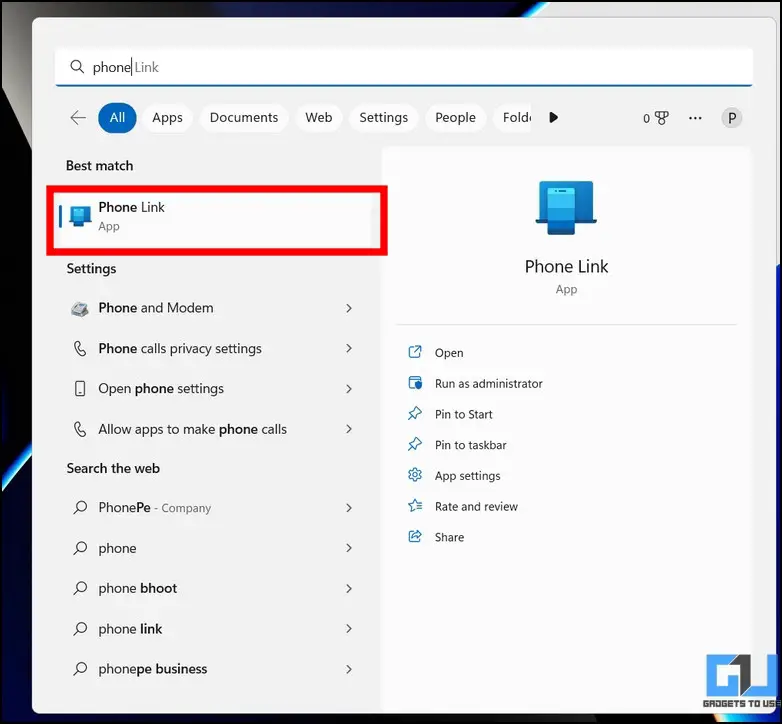Expand Allow apps to make phone calls chevron
This screenshot has height=724, width=782.
click(x=349, y=429)
